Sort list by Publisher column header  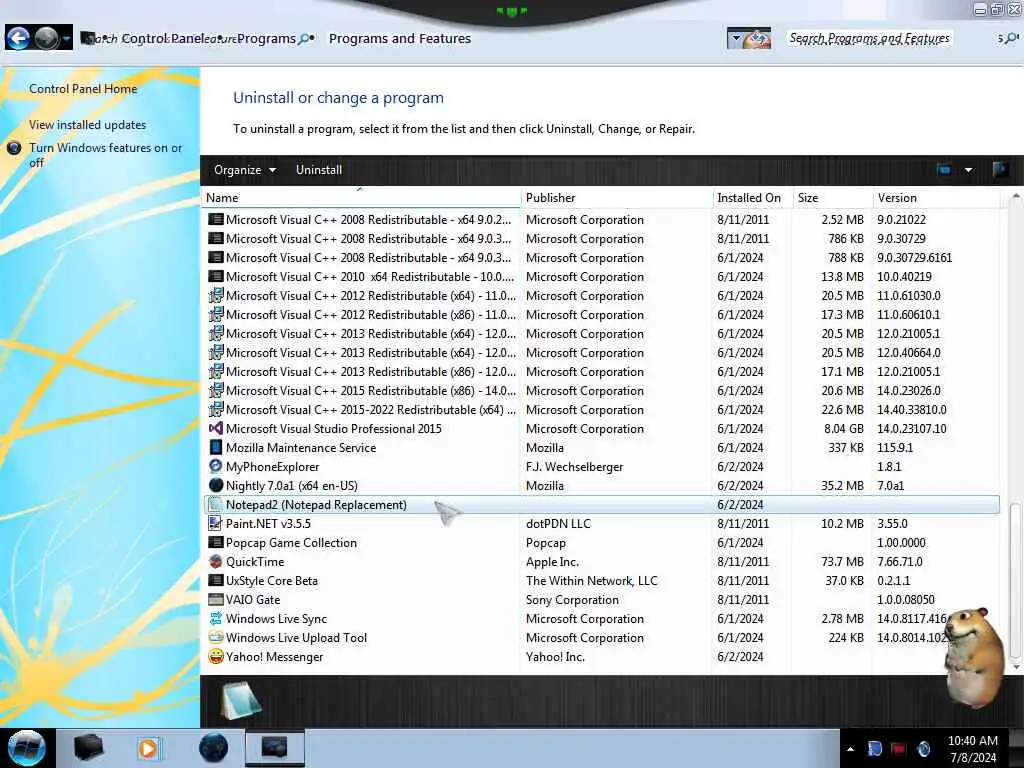[616, 198]
